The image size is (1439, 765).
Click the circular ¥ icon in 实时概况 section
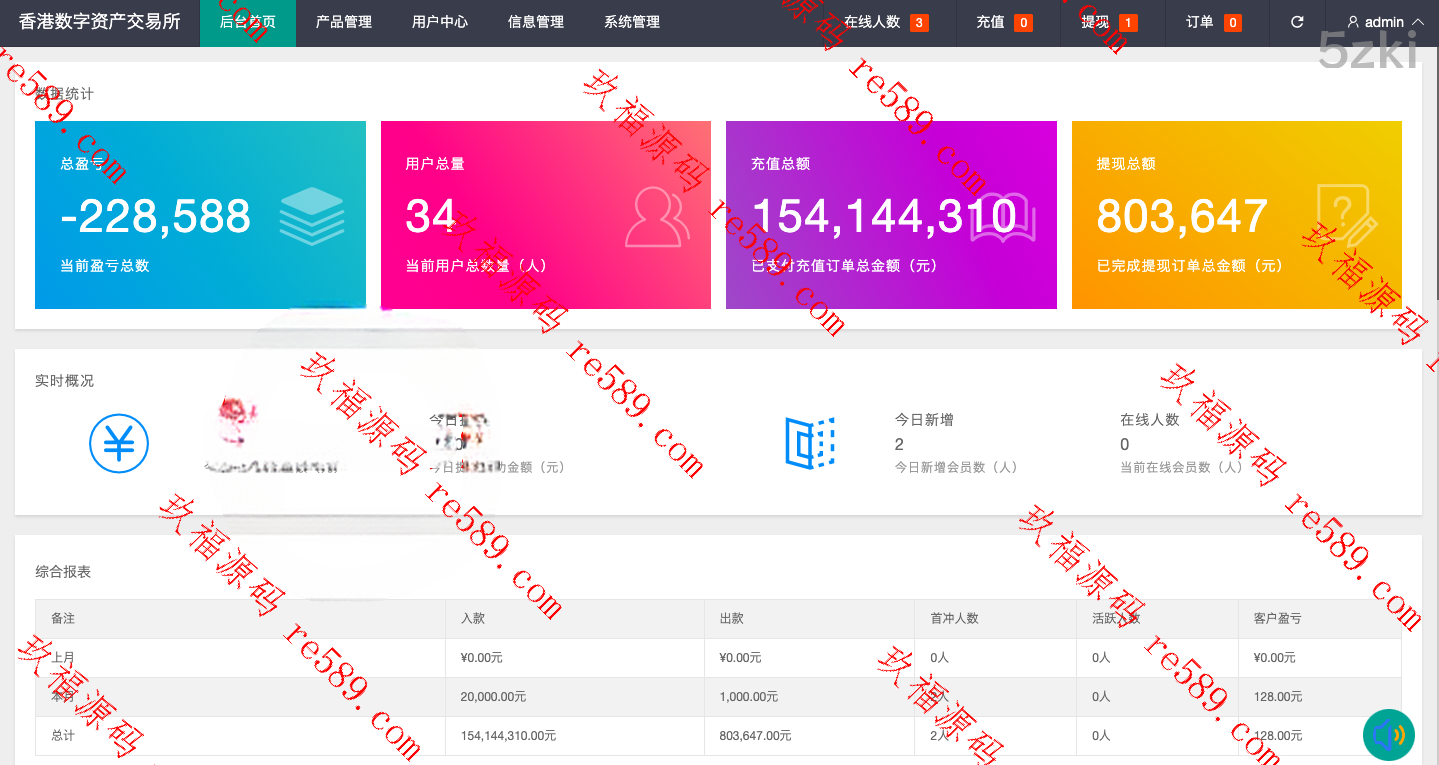pyautogui.click(x=118, y=443)
